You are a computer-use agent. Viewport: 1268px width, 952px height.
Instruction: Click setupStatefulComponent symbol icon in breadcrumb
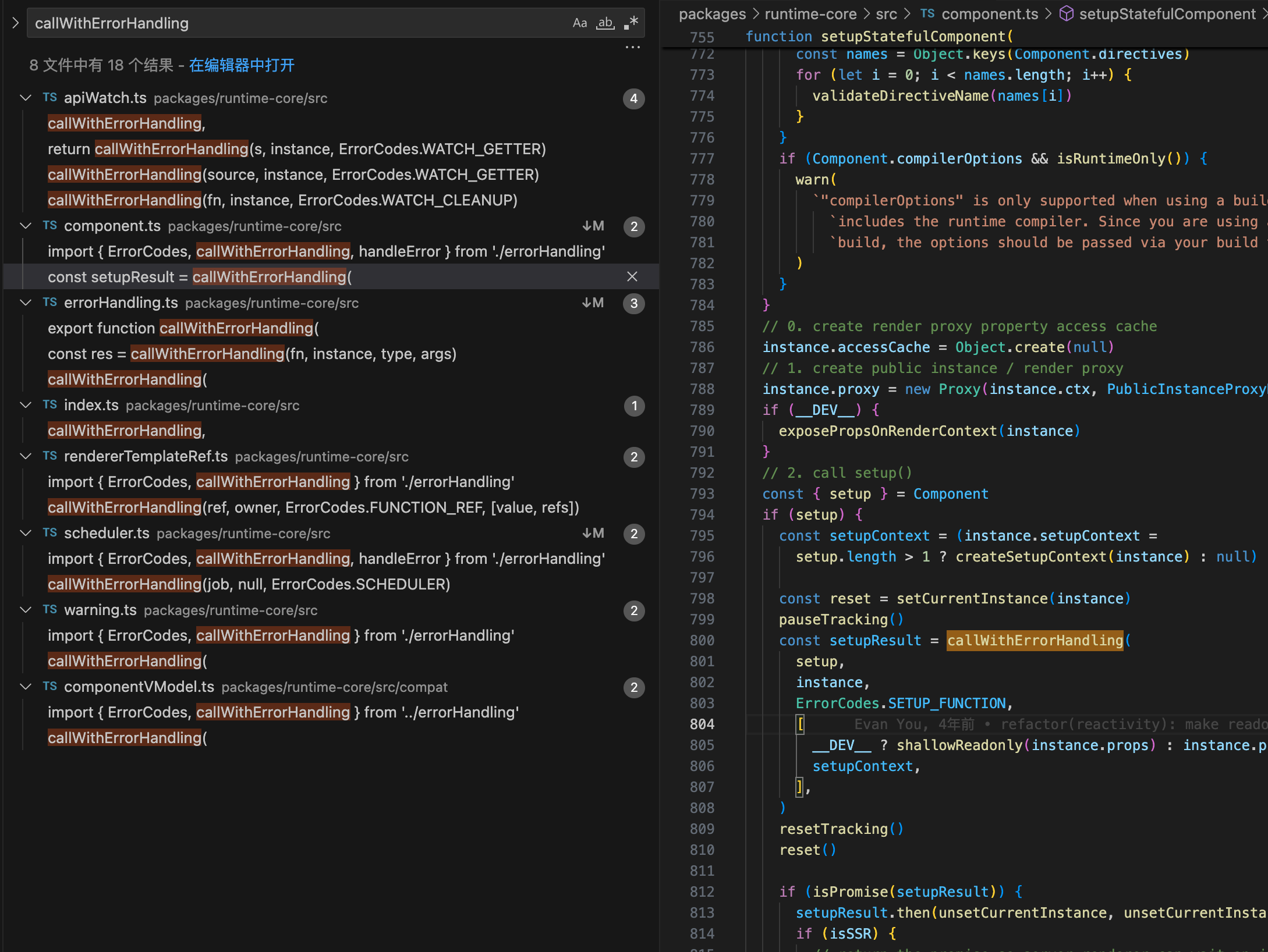click(1066, 13)
